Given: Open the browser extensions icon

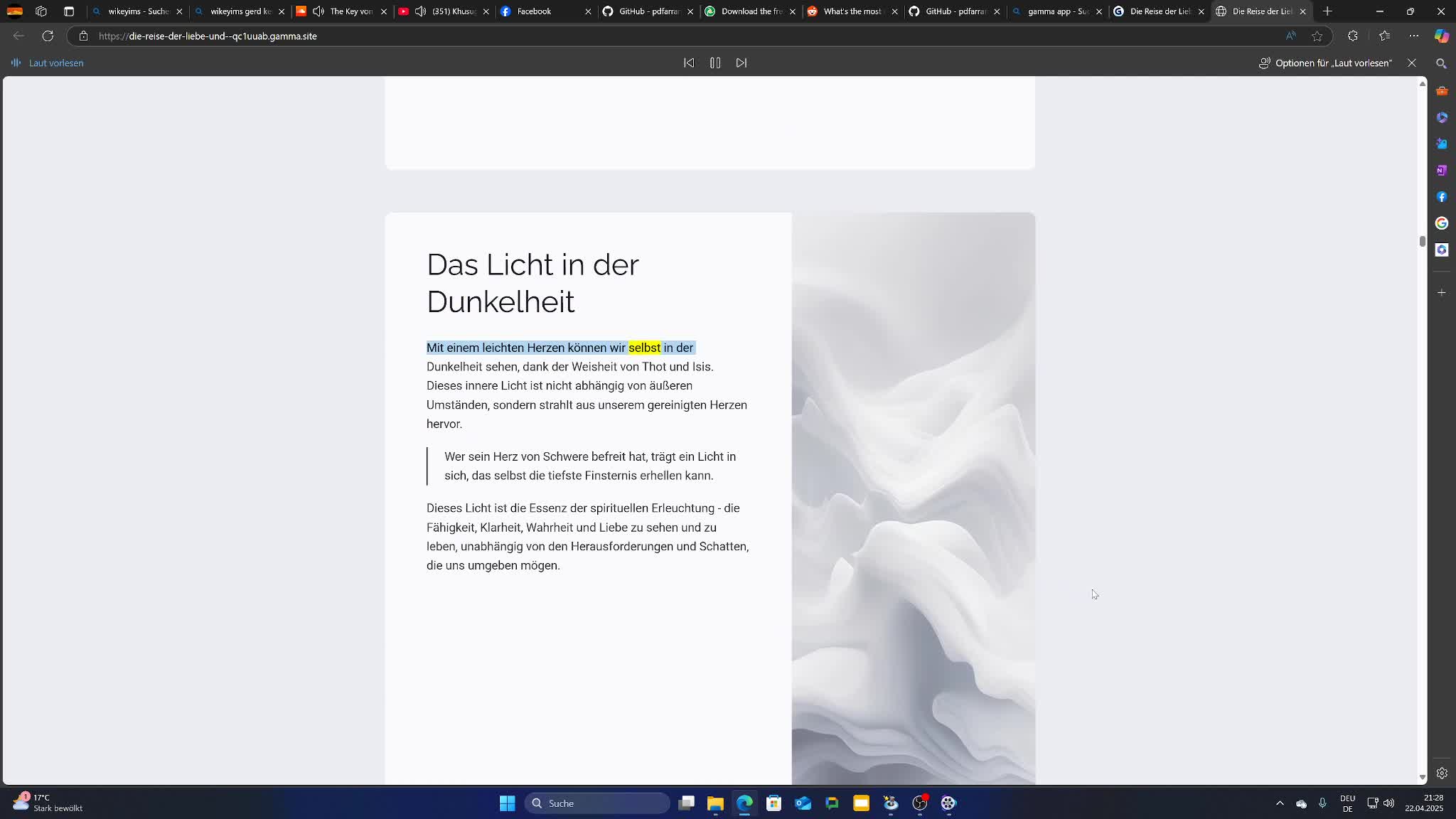Looking at the screenshot, I should [x=1352, y=36].
